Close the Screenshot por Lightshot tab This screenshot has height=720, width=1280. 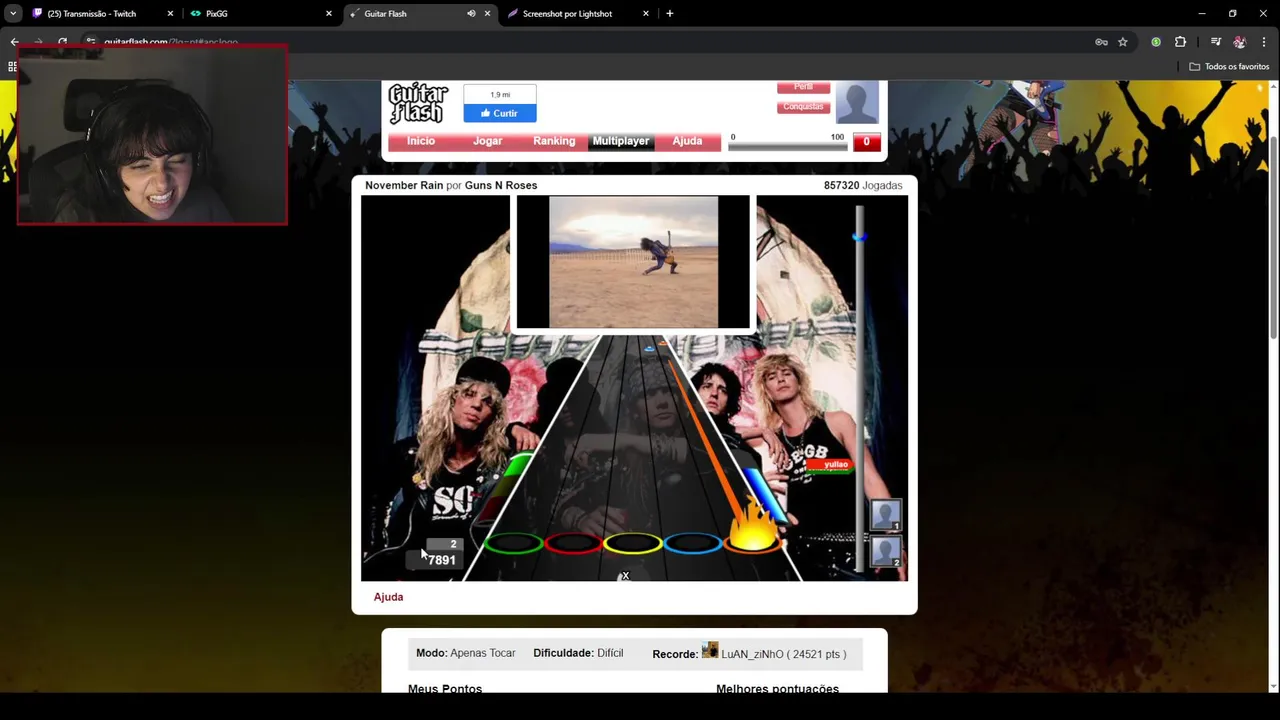[x=645, y=14]
